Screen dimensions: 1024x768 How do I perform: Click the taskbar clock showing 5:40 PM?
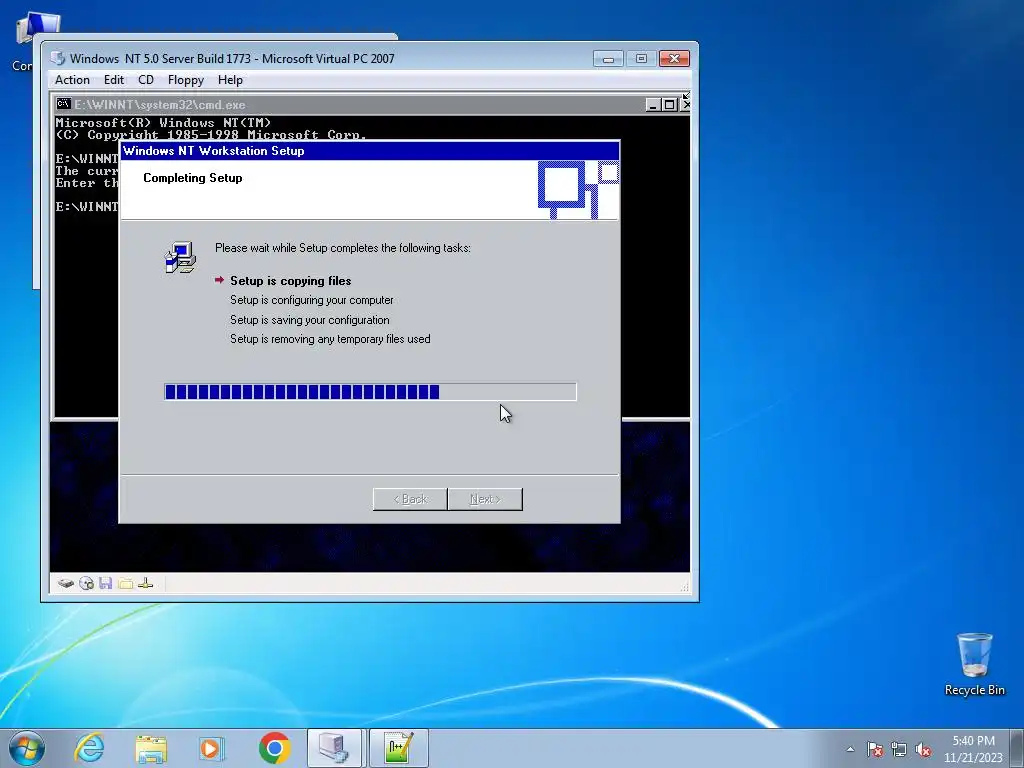[973, 749]
